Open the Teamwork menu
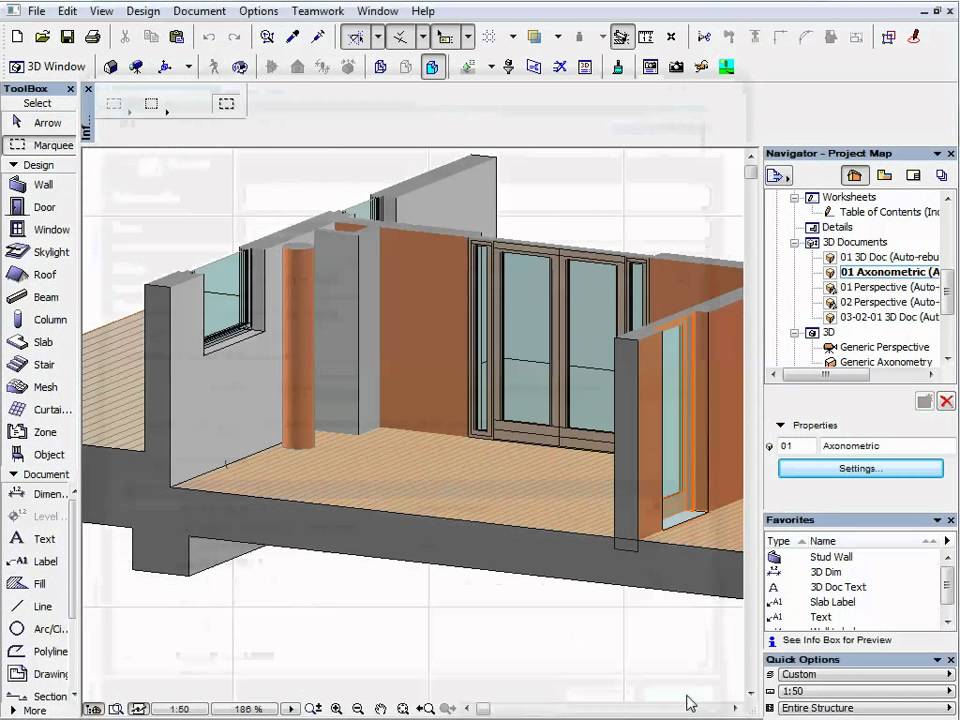This screenshot has height=720, width=960. pos(318,11)
